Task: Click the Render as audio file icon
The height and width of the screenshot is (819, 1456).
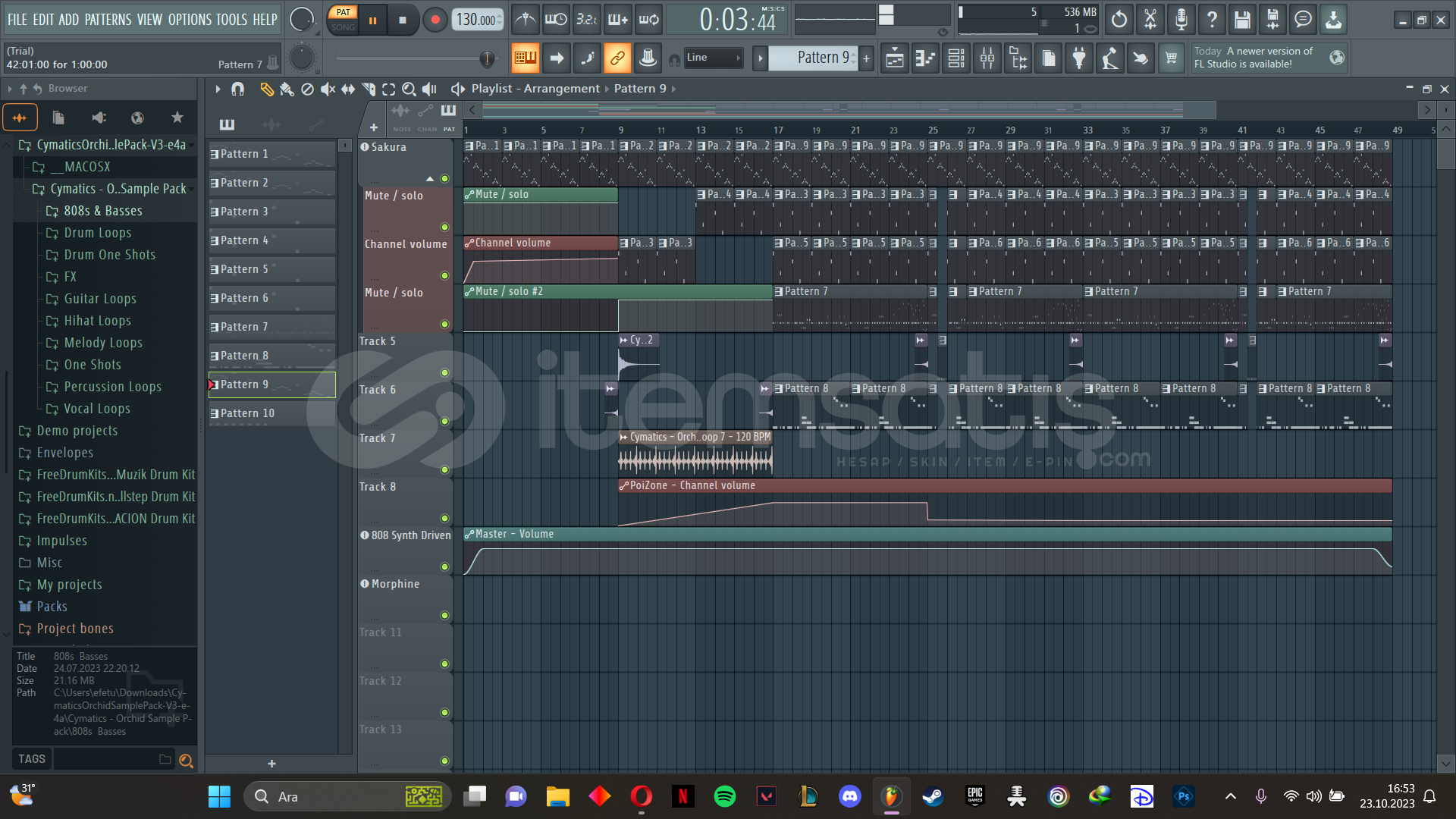Action: 1272,20
